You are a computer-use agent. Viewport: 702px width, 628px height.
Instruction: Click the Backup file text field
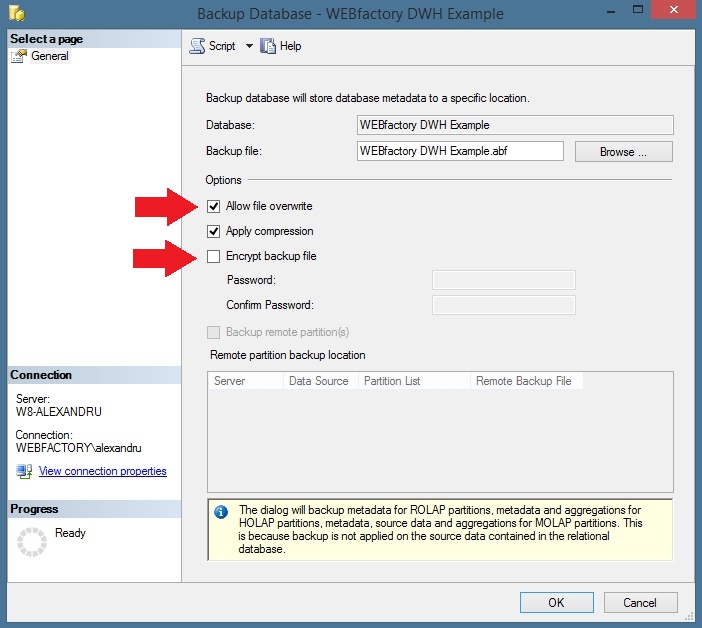pos(460,151)
